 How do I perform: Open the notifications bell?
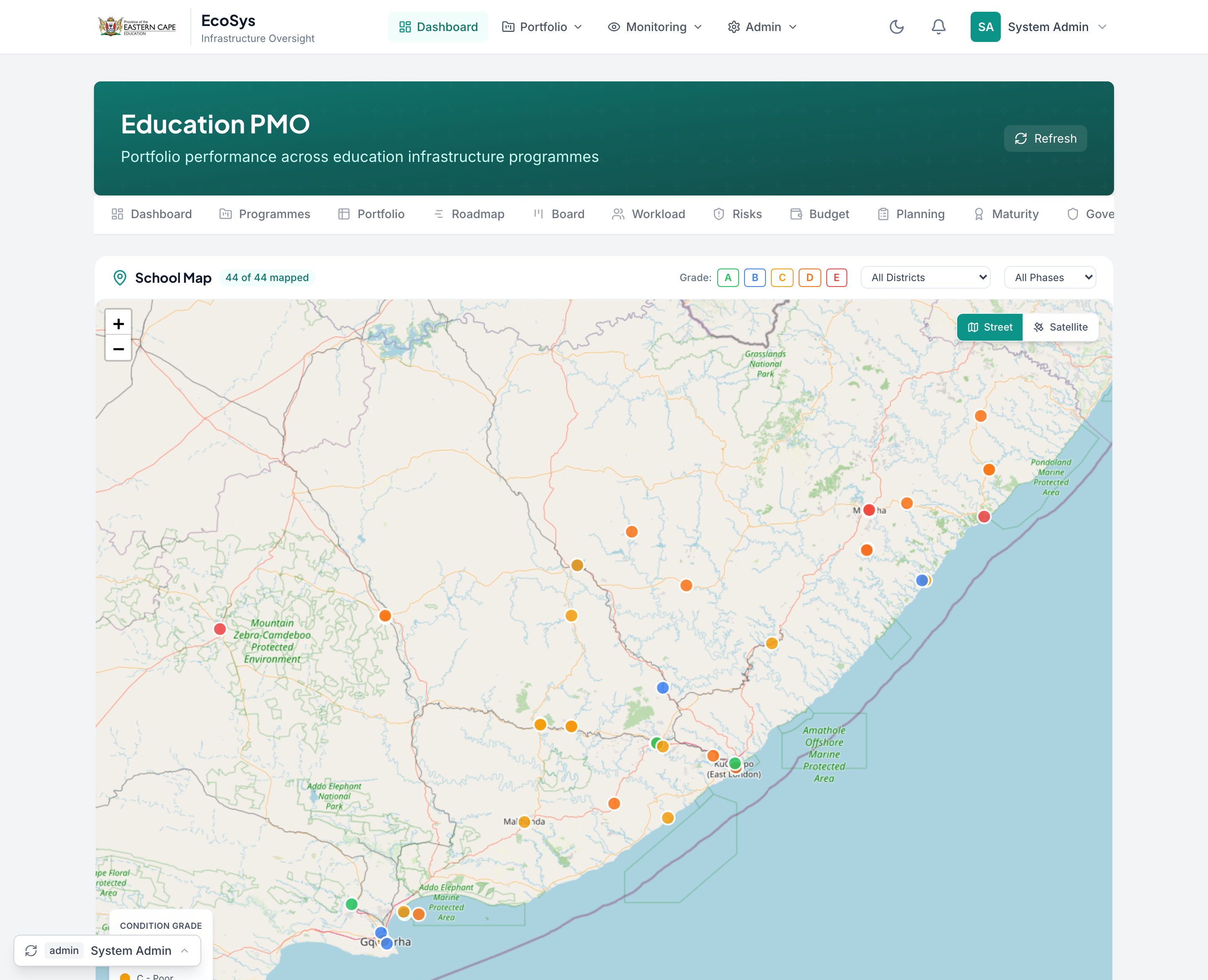point(937,26)
